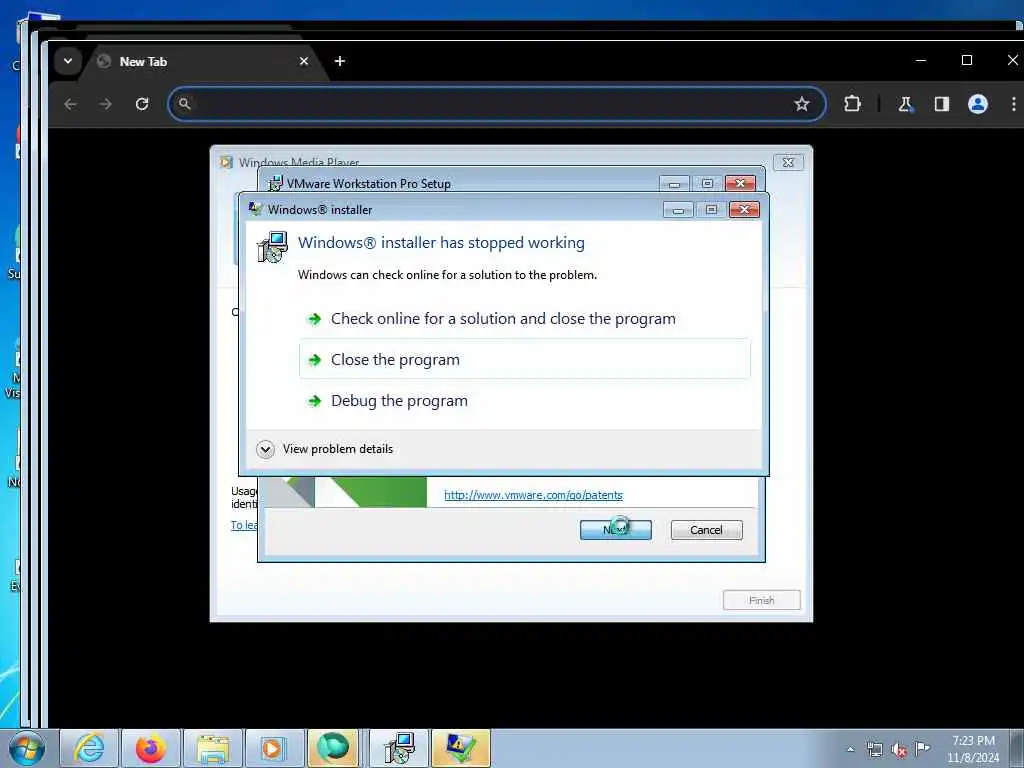Open Chrome tab search dropdown
This screenshot has height=768, width=1024.
tap(68, 61)
